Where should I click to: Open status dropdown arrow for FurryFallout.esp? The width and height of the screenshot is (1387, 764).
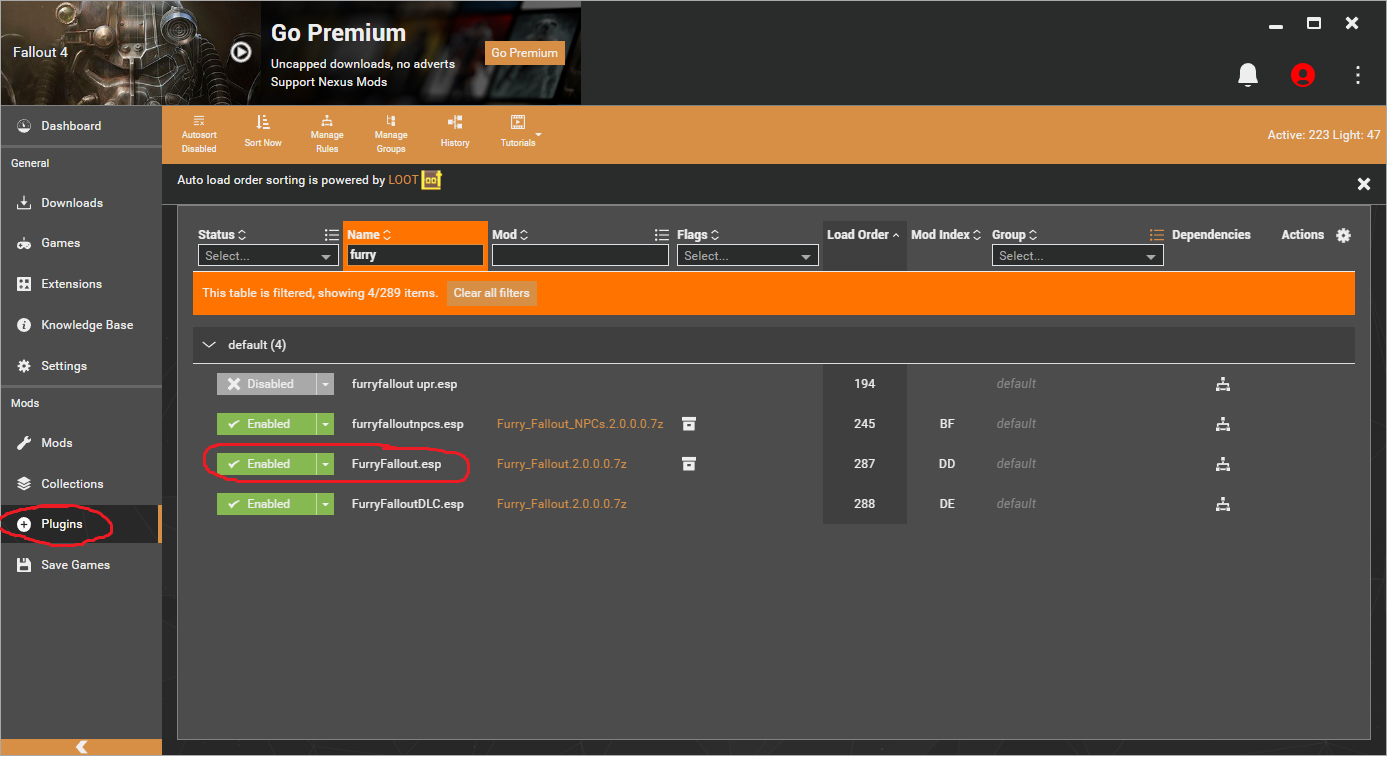(325, 464)
